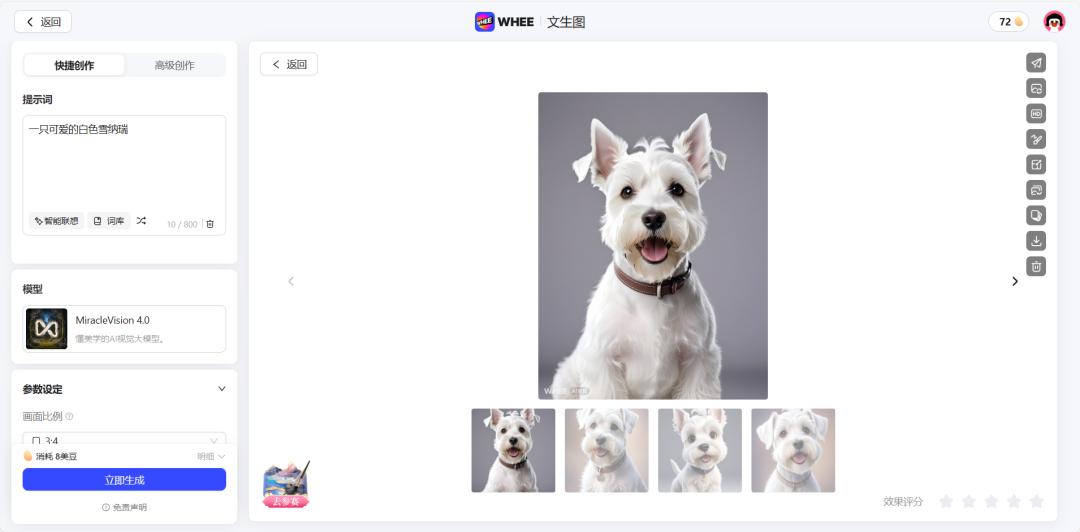Select the second dog thumbnail
Image resolution: width=1080 pixels, height=532 pixels.
pos(606,451)
